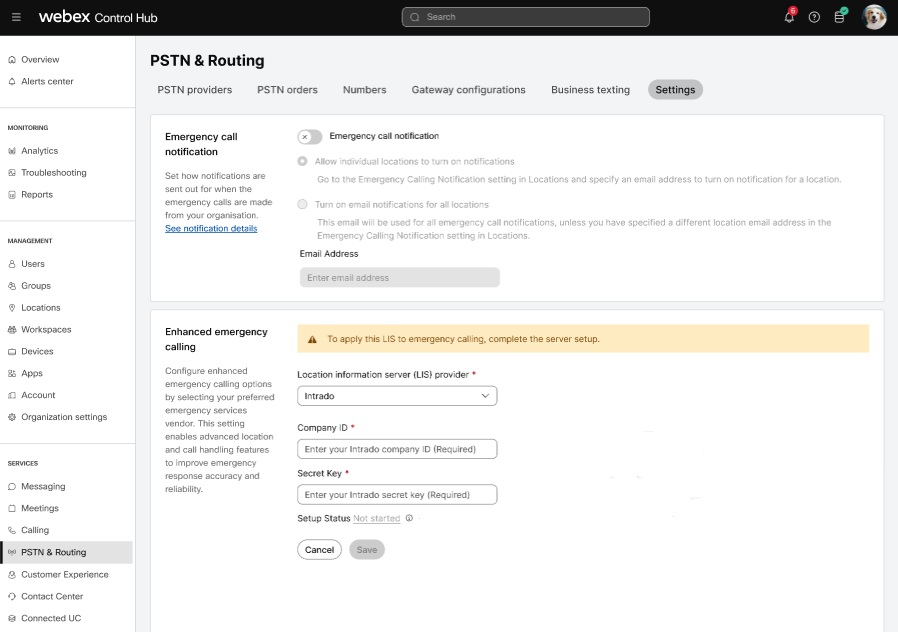Click the Setup Status info icon
The height and width of the screenshot is (632, 898).
(x=409, y=518)
